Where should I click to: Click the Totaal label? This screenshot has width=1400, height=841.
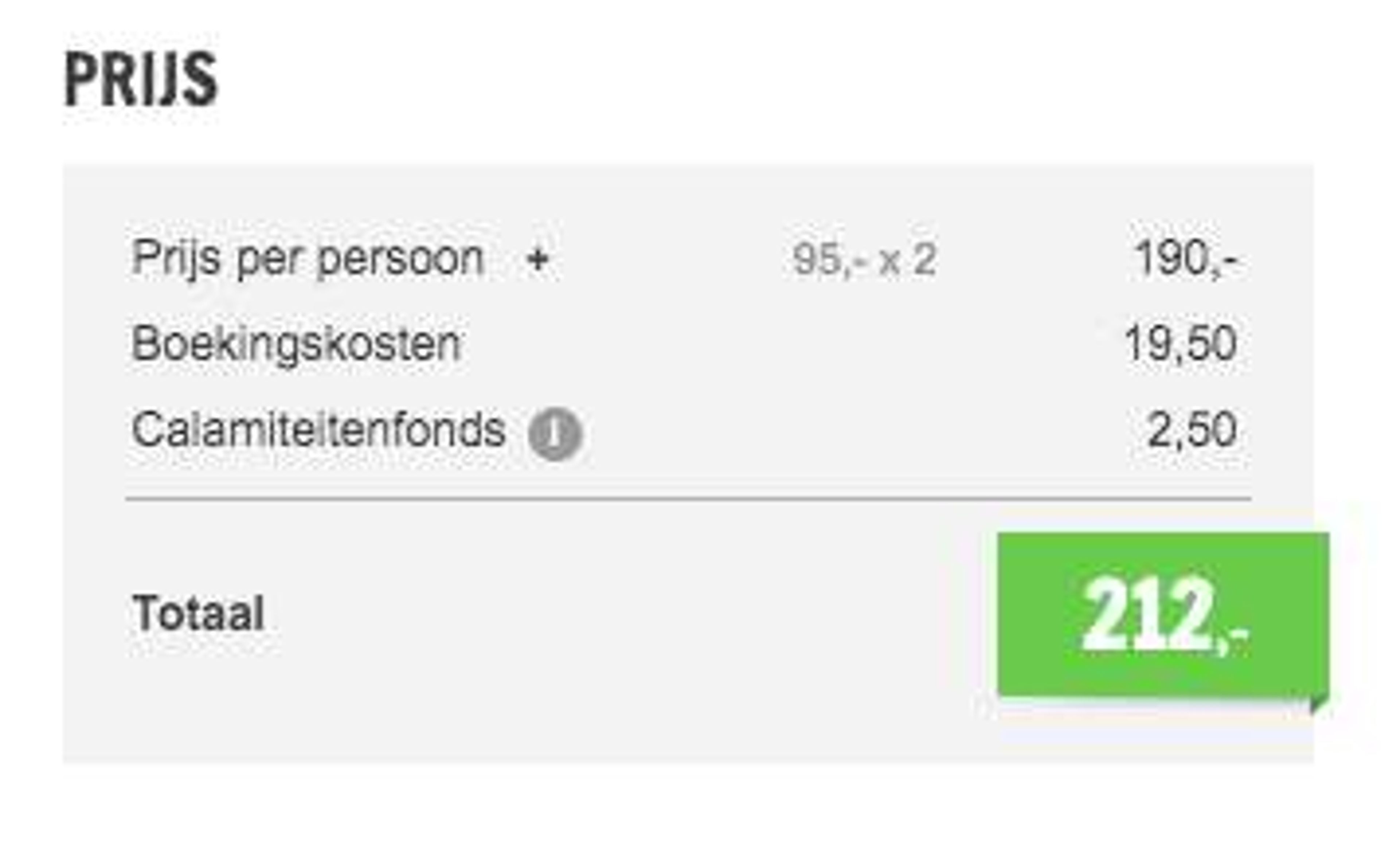[198, 613]
